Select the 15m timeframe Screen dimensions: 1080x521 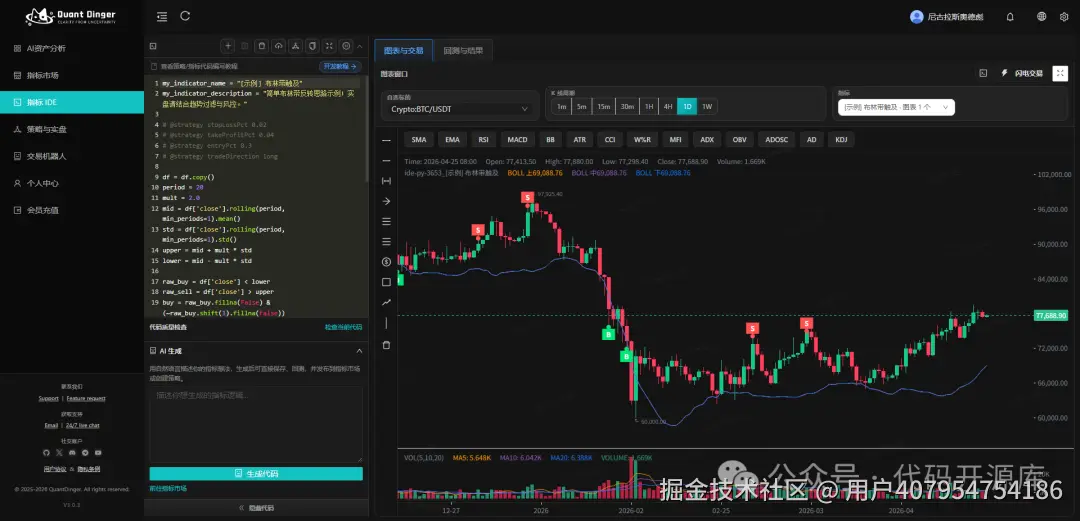604,107
